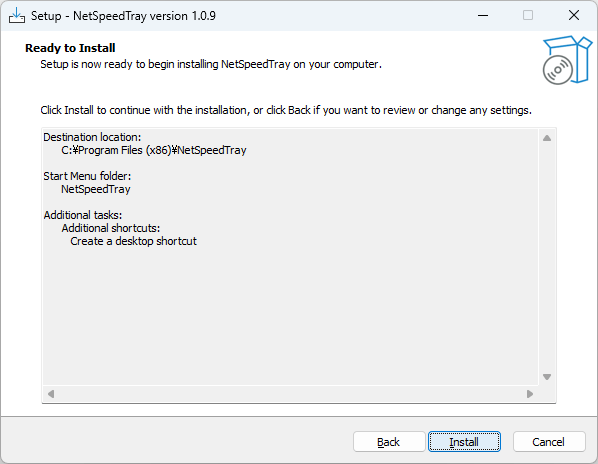Click the up arrow of the vertical scrollbar
598x464 pixels.
point(547,138)
